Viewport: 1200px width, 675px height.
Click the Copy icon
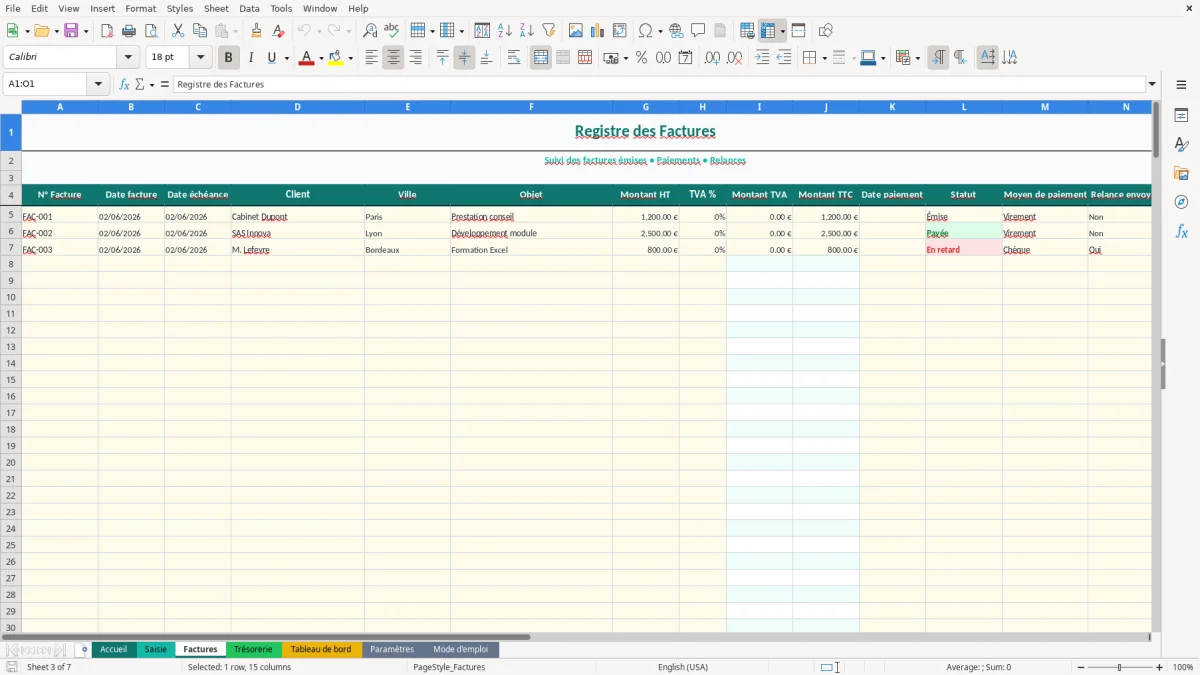(200, 31)
